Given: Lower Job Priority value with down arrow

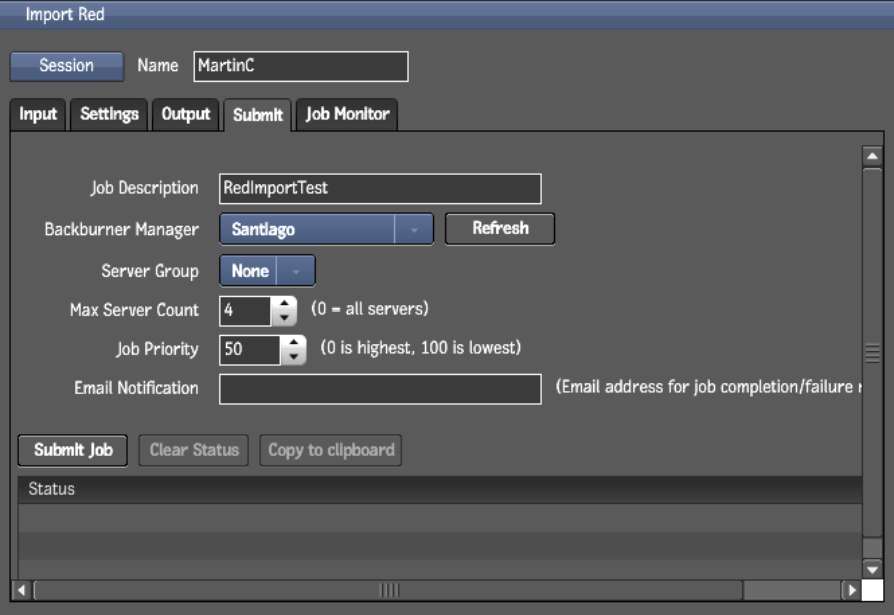Looking at the screenshot, I should pyautogui.click(x=294, y=357).
